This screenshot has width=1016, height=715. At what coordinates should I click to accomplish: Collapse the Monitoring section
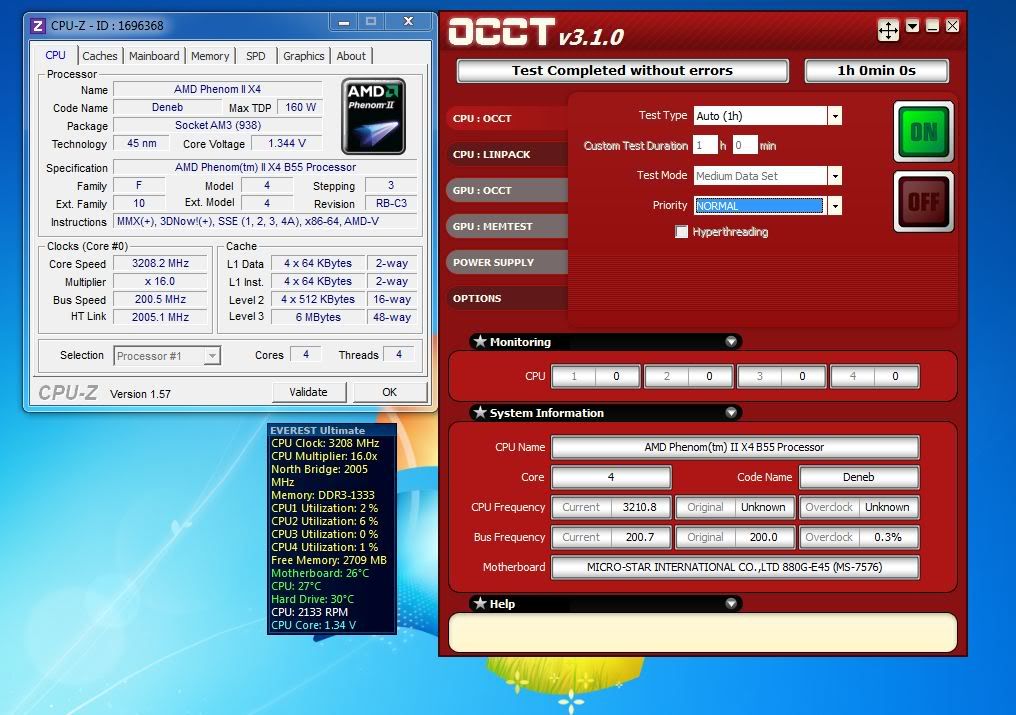731,342
